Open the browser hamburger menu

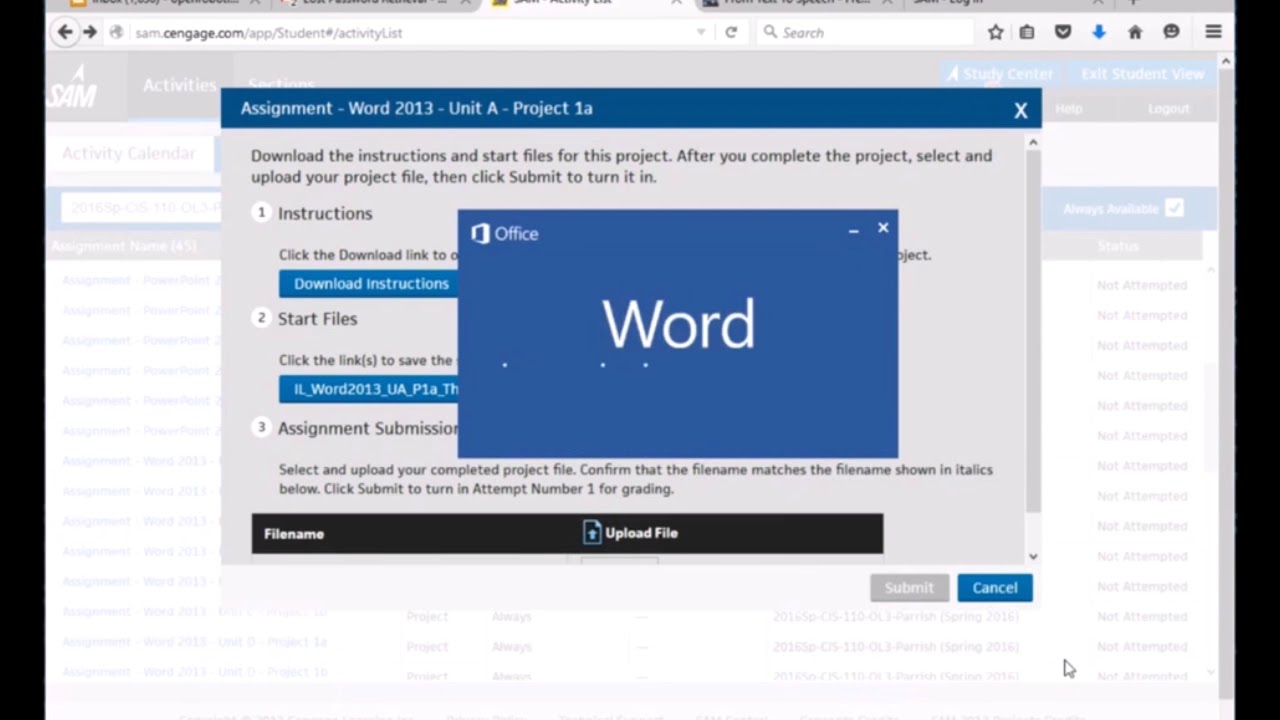(1213, 32)
